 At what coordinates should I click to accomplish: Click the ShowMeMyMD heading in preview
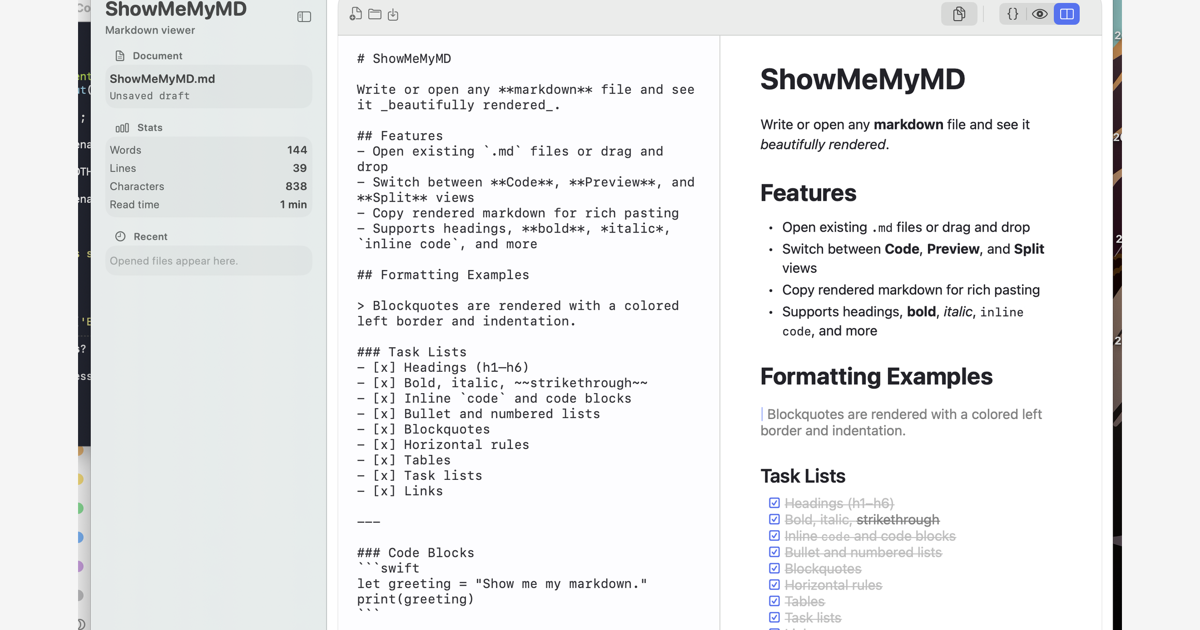[x=862, y=79]
